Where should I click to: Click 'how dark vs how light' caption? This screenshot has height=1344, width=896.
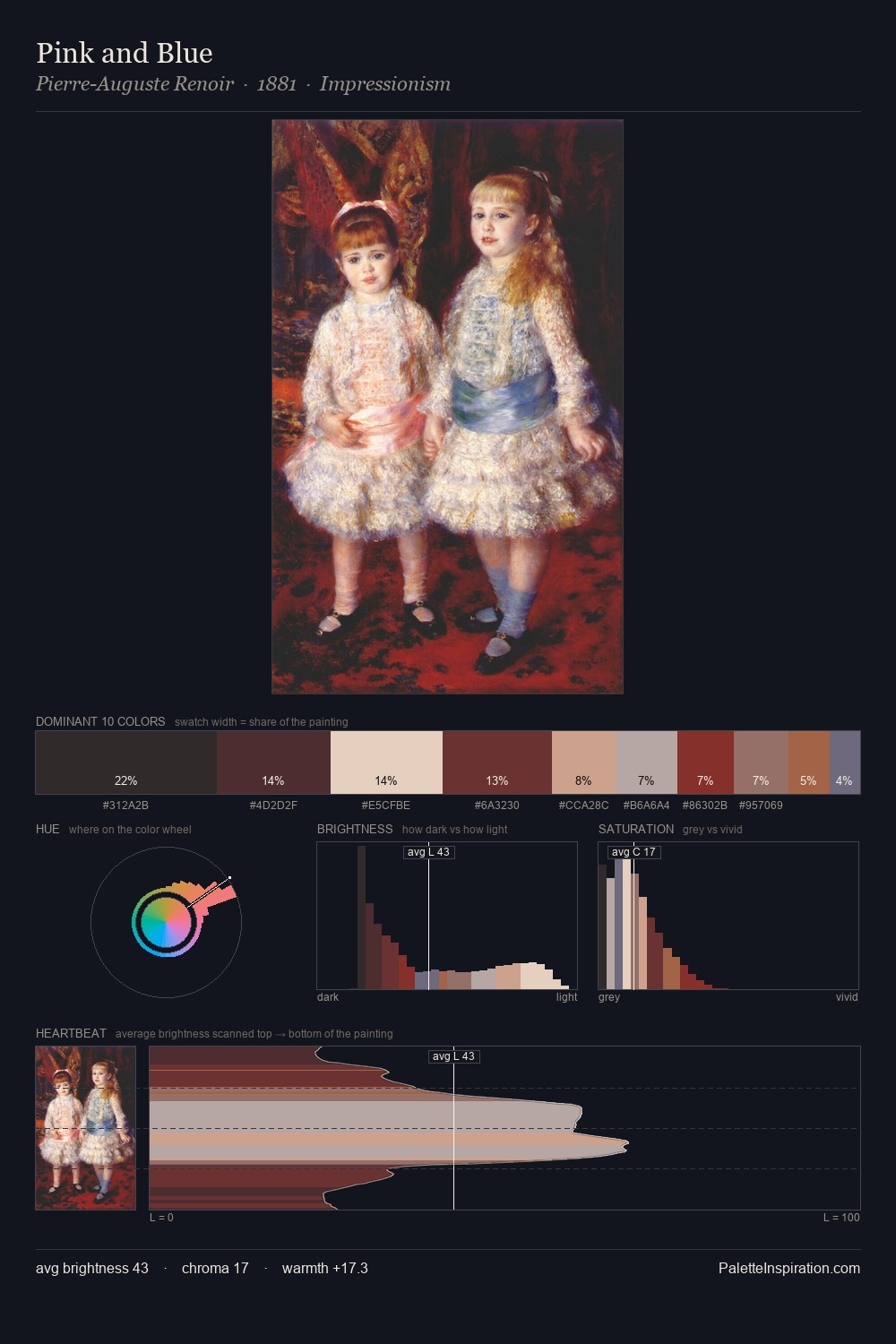[x=455, y=830]
